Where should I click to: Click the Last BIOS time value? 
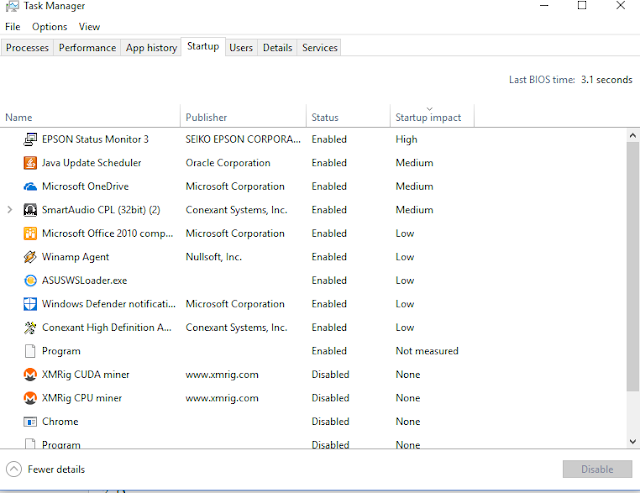pos(607,80)
